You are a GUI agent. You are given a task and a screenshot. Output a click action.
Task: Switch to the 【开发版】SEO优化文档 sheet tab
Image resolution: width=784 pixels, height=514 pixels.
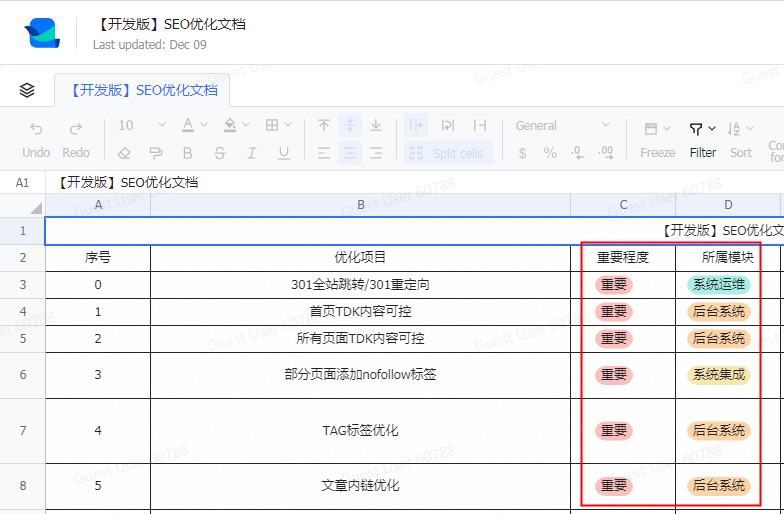click(x=143, y=90)
